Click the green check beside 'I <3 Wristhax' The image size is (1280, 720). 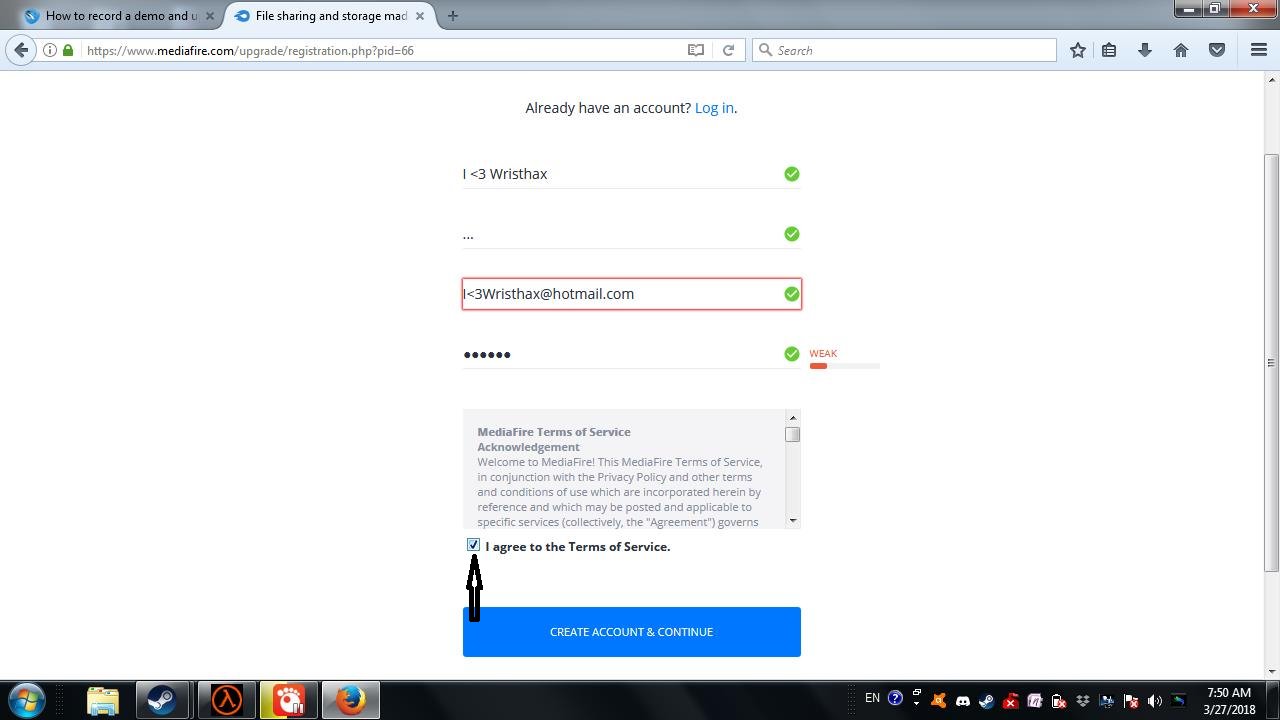pyautogui.click(x=792, y=174)
